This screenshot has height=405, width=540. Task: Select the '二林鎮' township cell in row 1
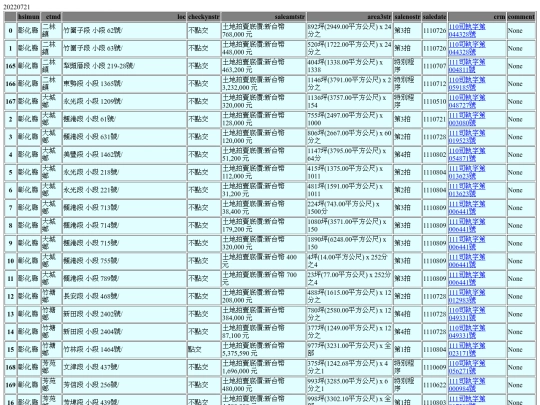[x=51, y=48]
